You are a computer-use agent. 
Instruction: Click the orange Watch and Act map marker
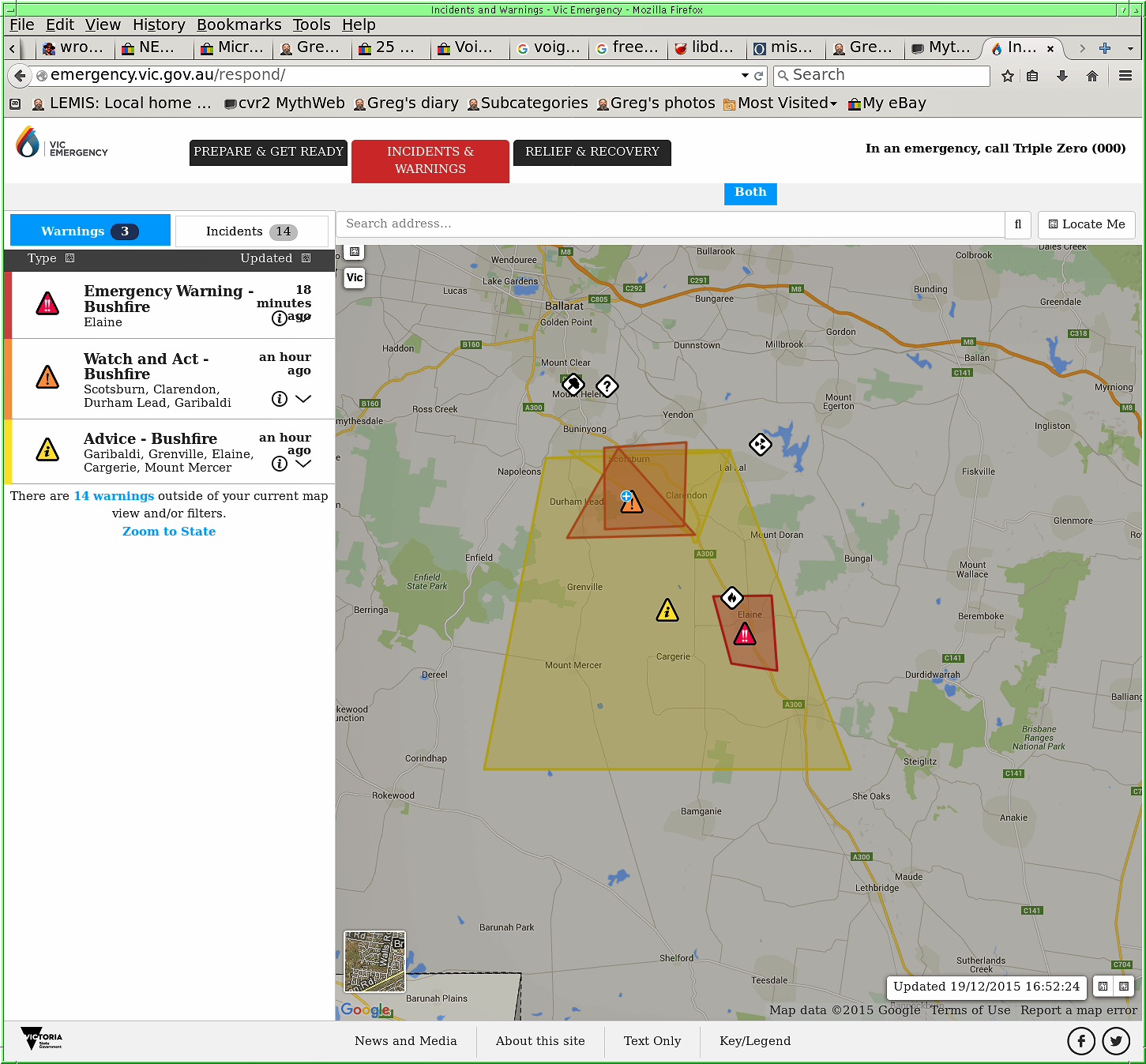tap(631, 502)
